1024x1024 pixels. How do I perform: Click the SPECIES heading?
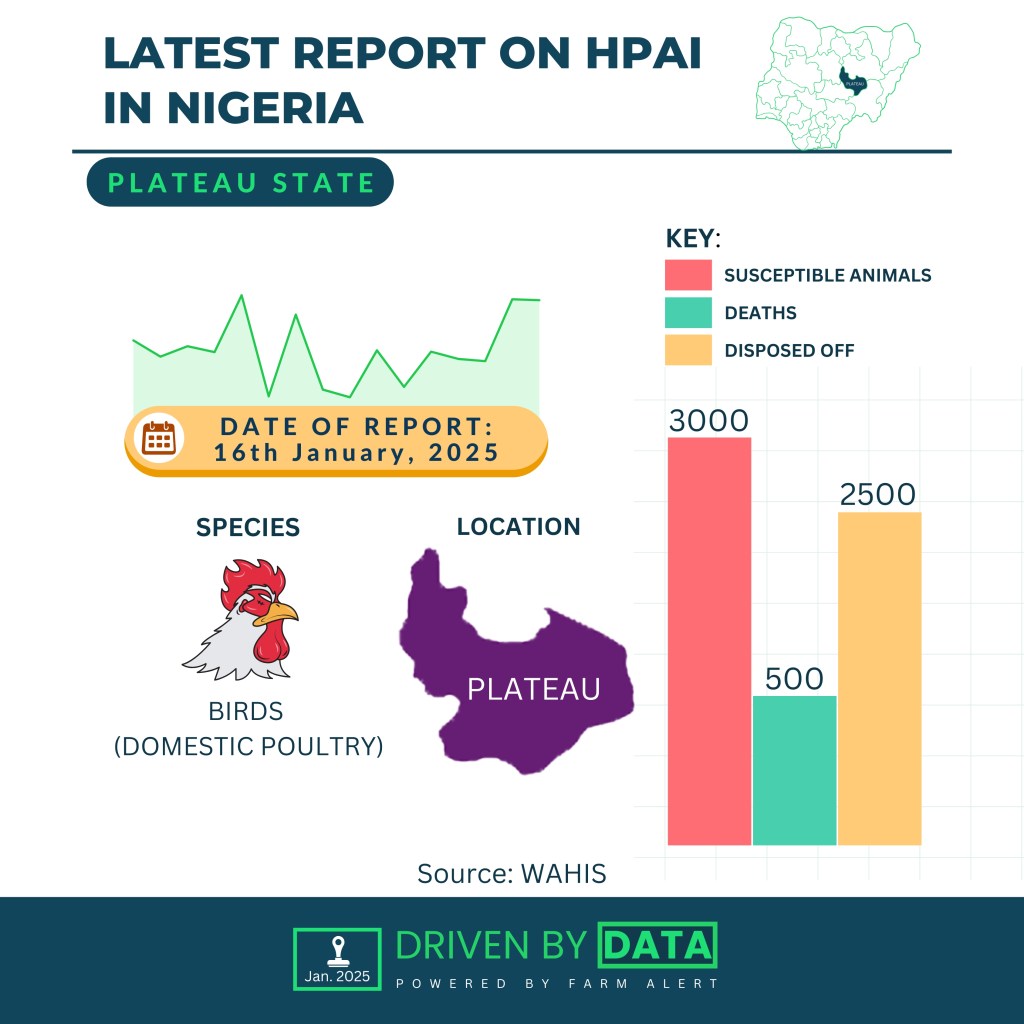coord(247,527)
